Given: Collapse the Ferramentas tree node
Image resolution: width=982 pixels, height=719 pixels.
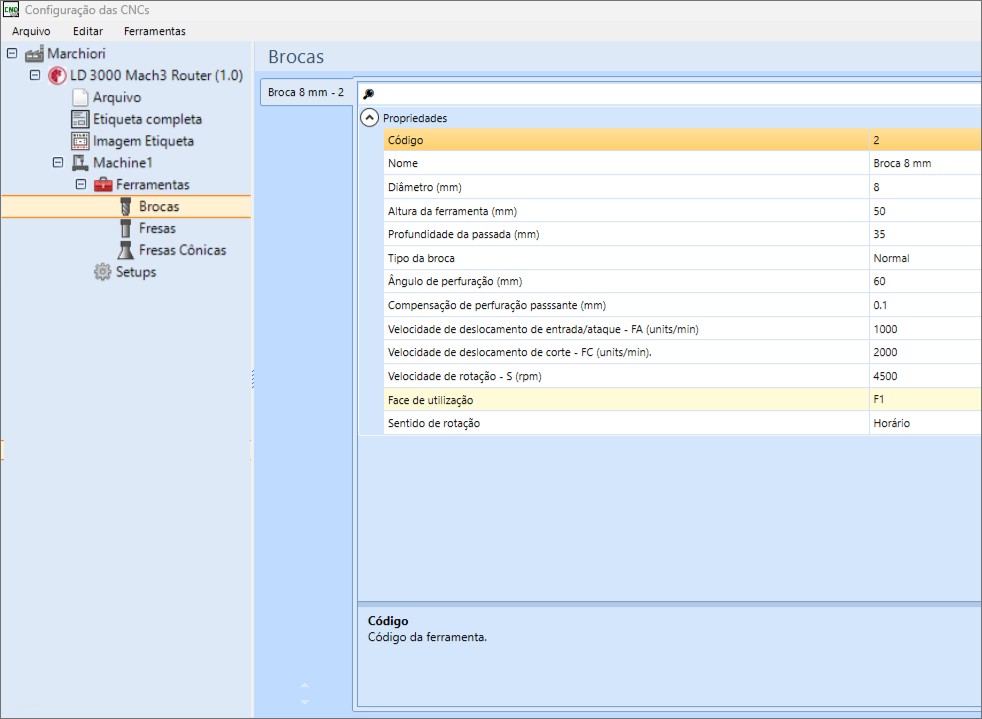Looking at the screenshot, I should (x=81, y=185).
